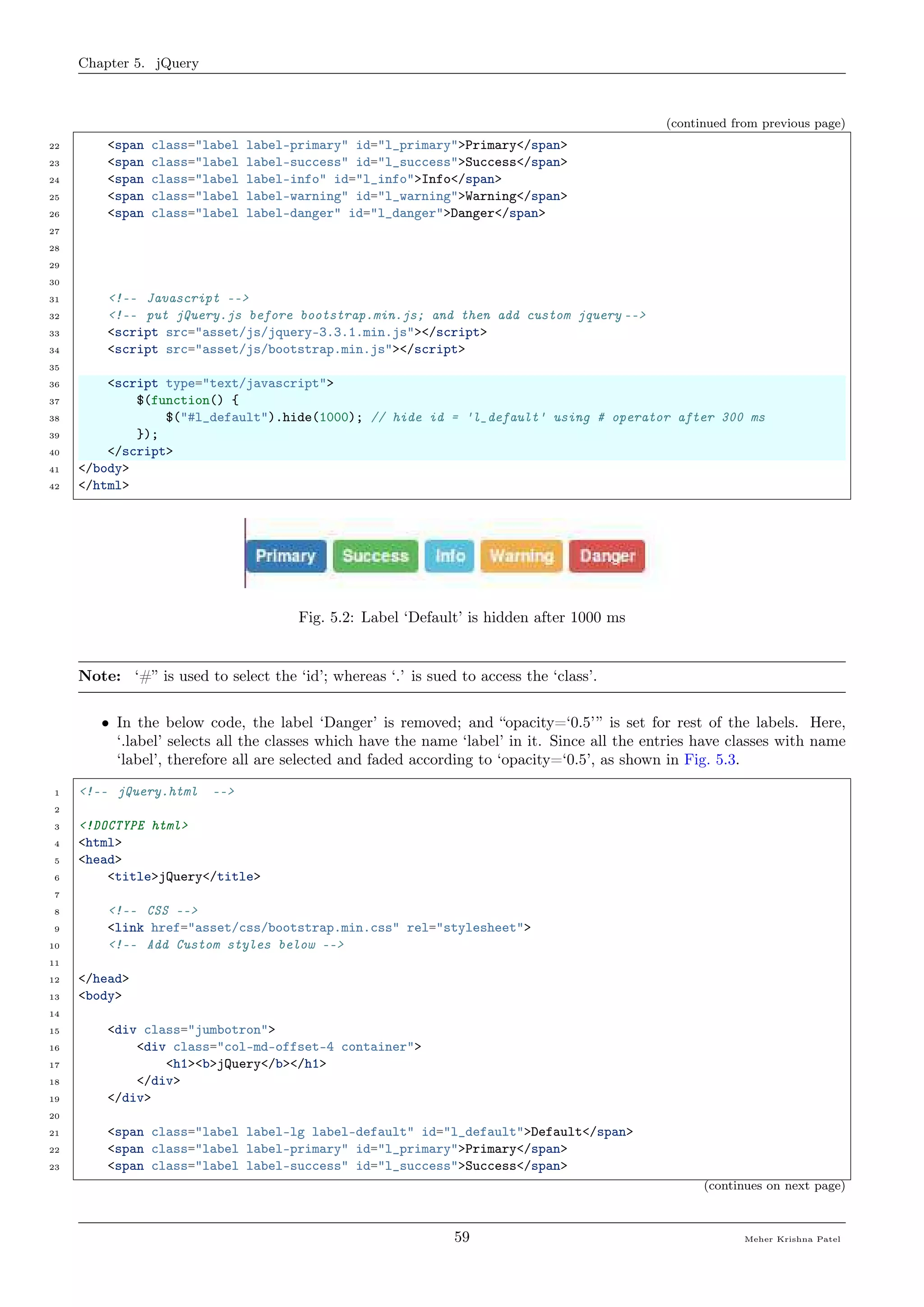Select the "<!DOCTYPE html>" line

coord(134,826)
